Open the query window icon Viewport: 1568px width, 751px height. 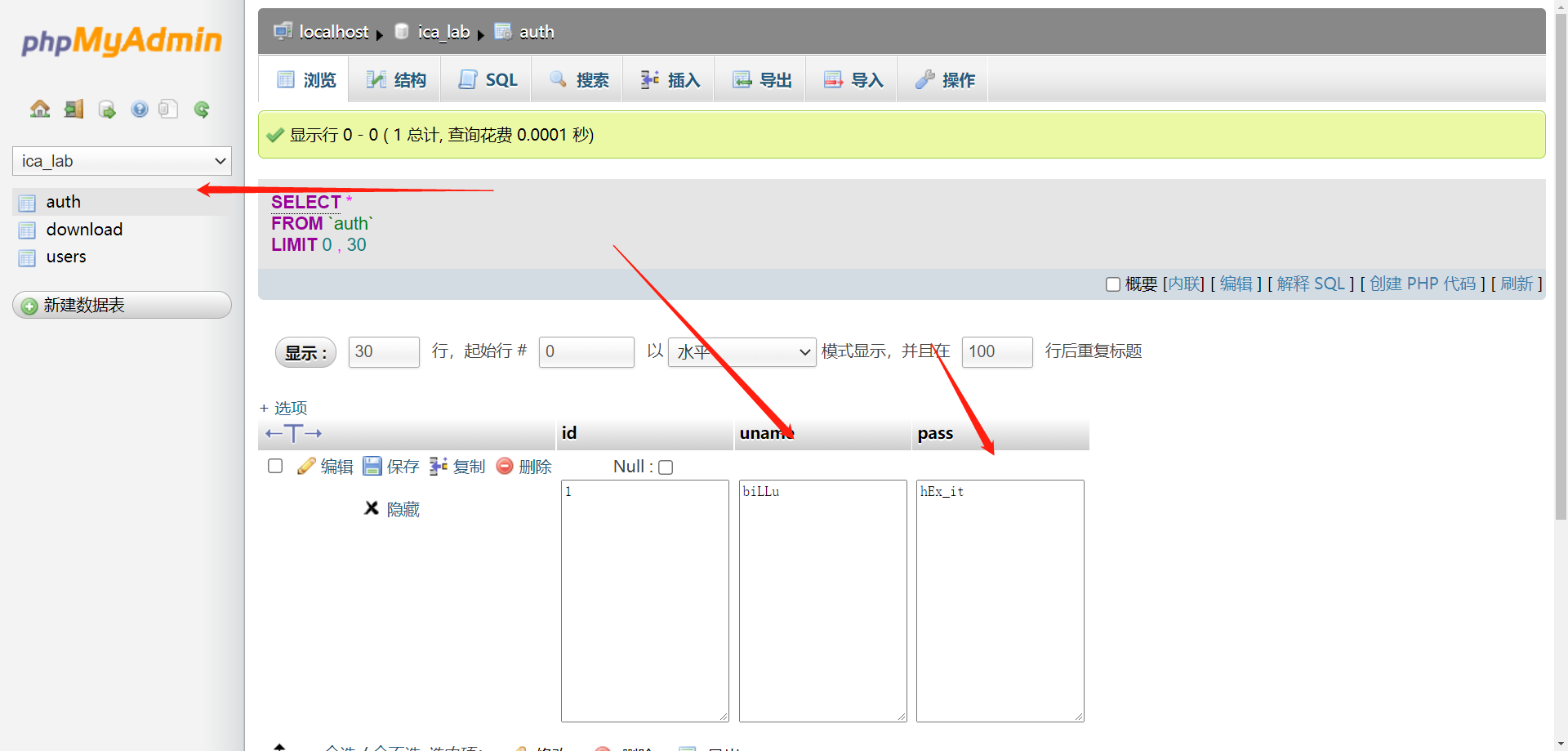[107, 109]
